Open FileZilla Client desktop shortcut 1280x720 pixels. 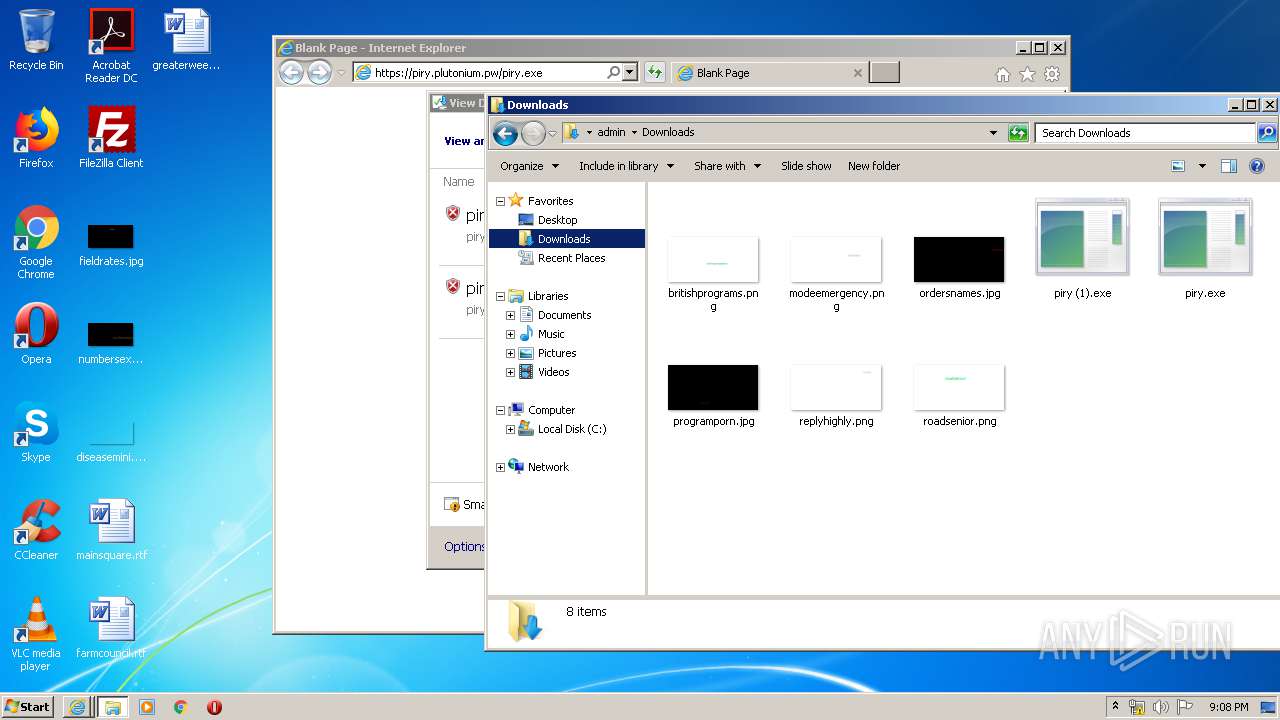pyautogui.click(x=111, y=138)
